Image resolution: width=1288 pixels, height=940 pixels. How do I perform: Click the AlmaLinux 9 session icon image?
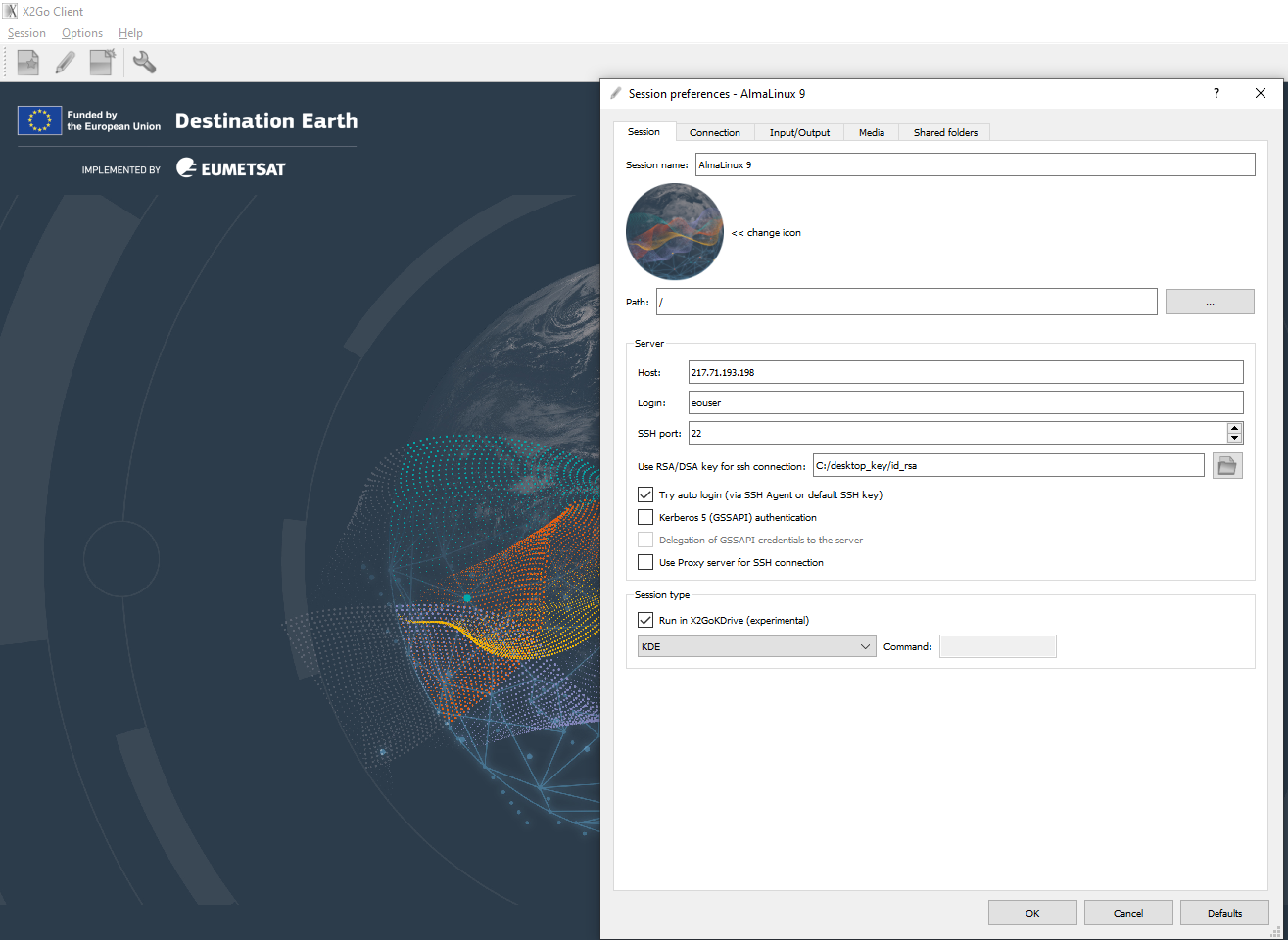pos(675,232)
